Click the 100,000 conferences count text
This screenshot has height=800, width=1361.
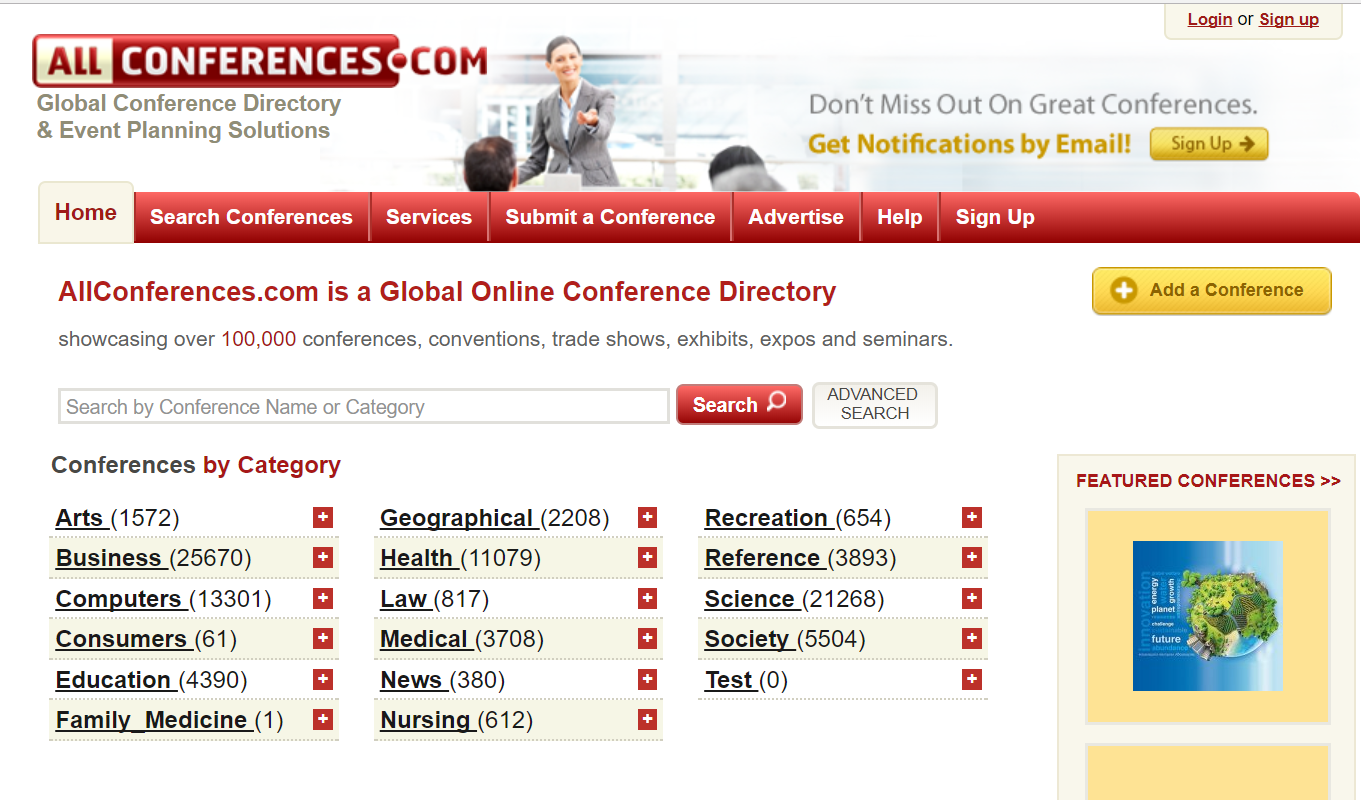pos(259,339)
